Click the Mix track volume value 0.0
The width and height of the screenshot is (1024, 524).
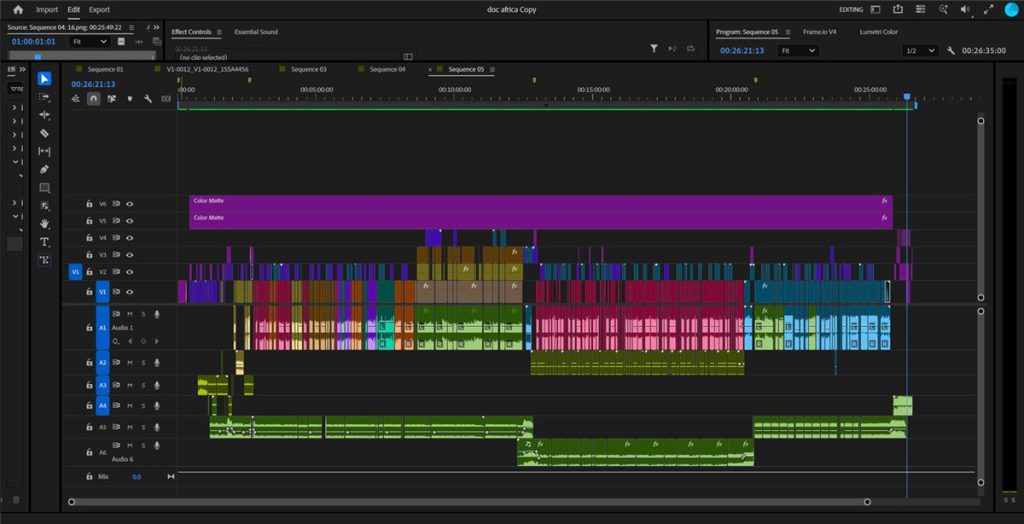pos(136,477)
